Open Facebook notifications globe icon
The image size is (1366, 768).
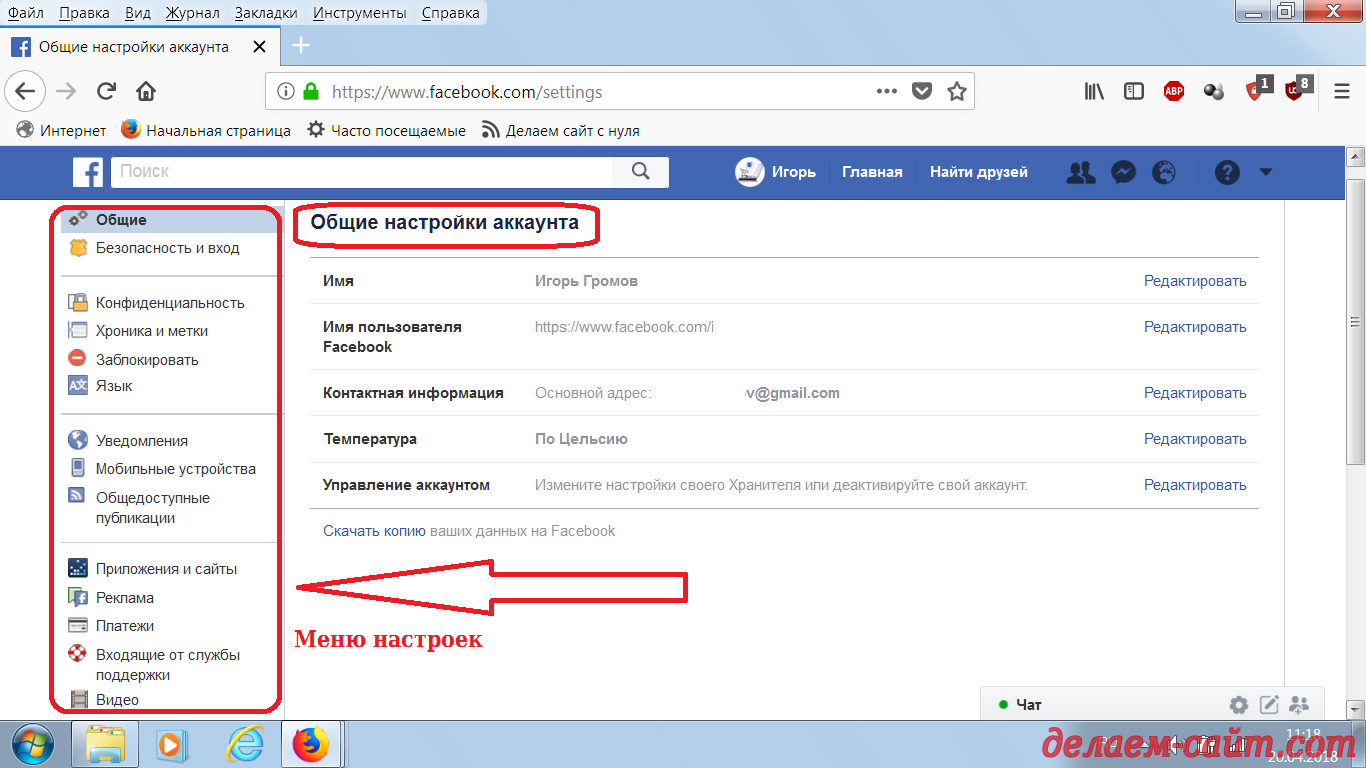pyautogui.click(x=1164, y=172)
